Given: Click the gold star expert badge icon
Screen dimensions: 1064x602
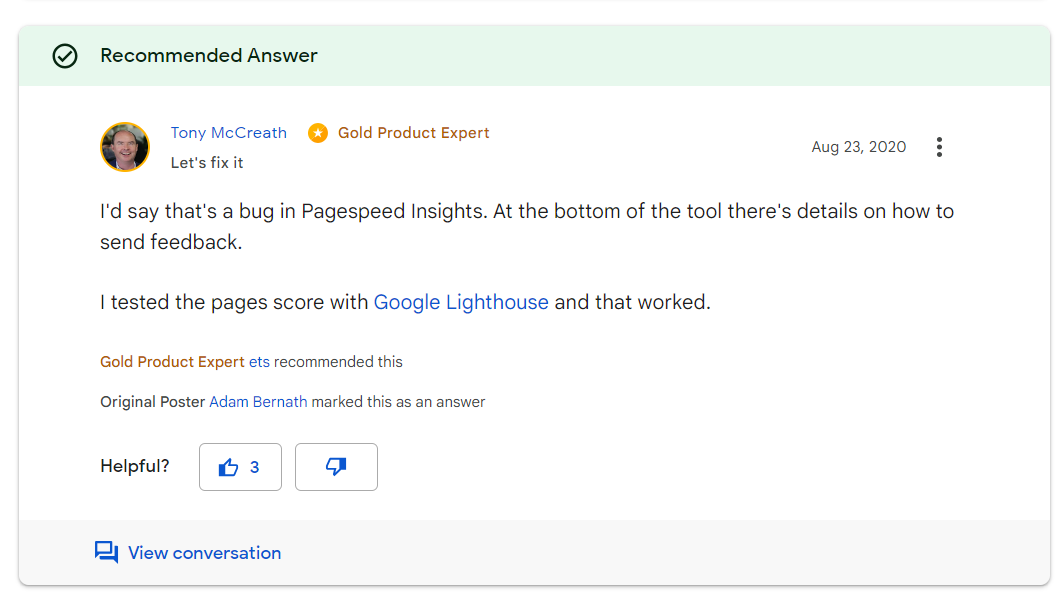Looking at the screenshot, I should tap(318, 132).
